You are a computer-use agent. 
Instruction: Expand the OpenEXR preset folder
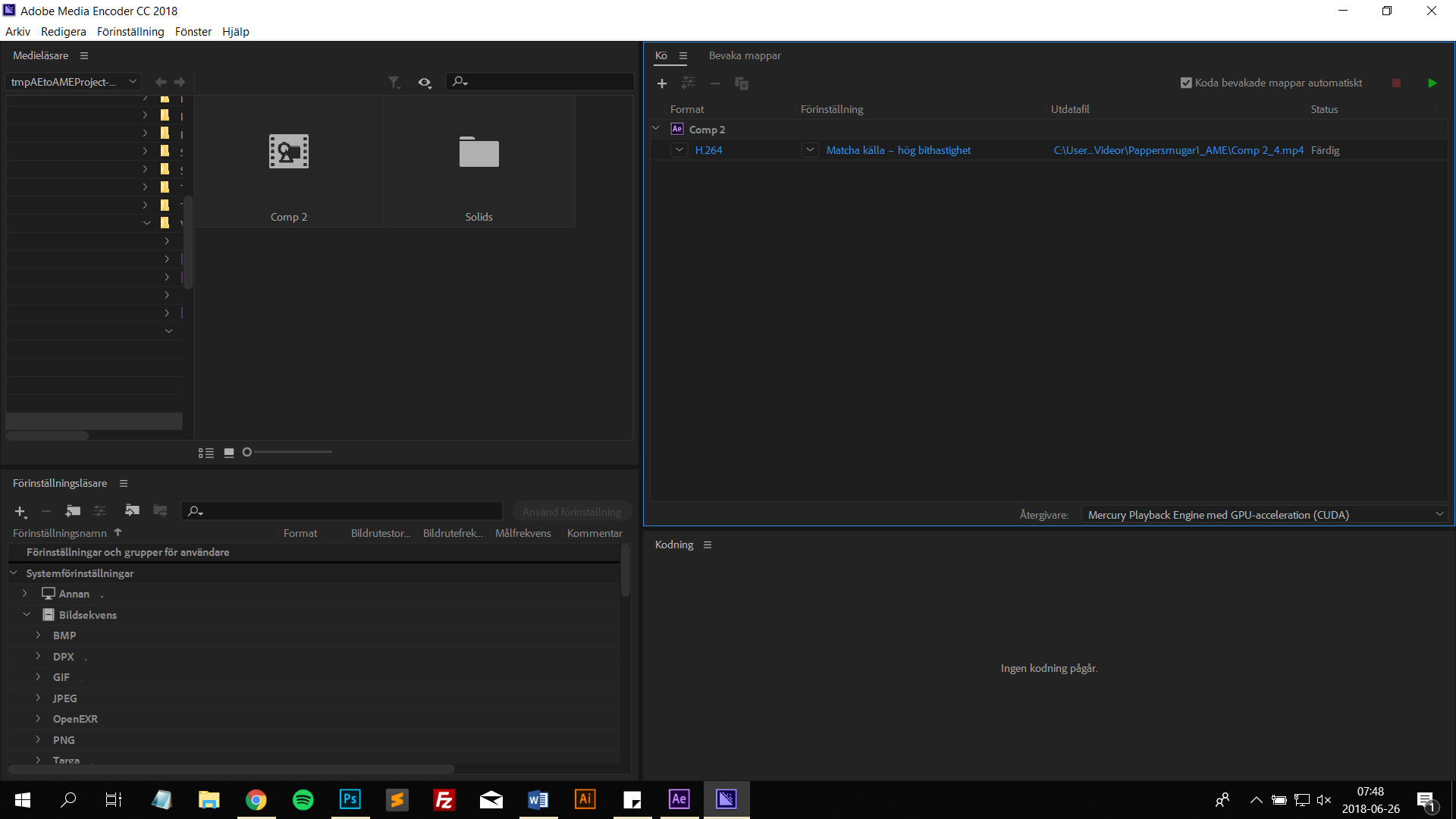[x=38, y=719]
